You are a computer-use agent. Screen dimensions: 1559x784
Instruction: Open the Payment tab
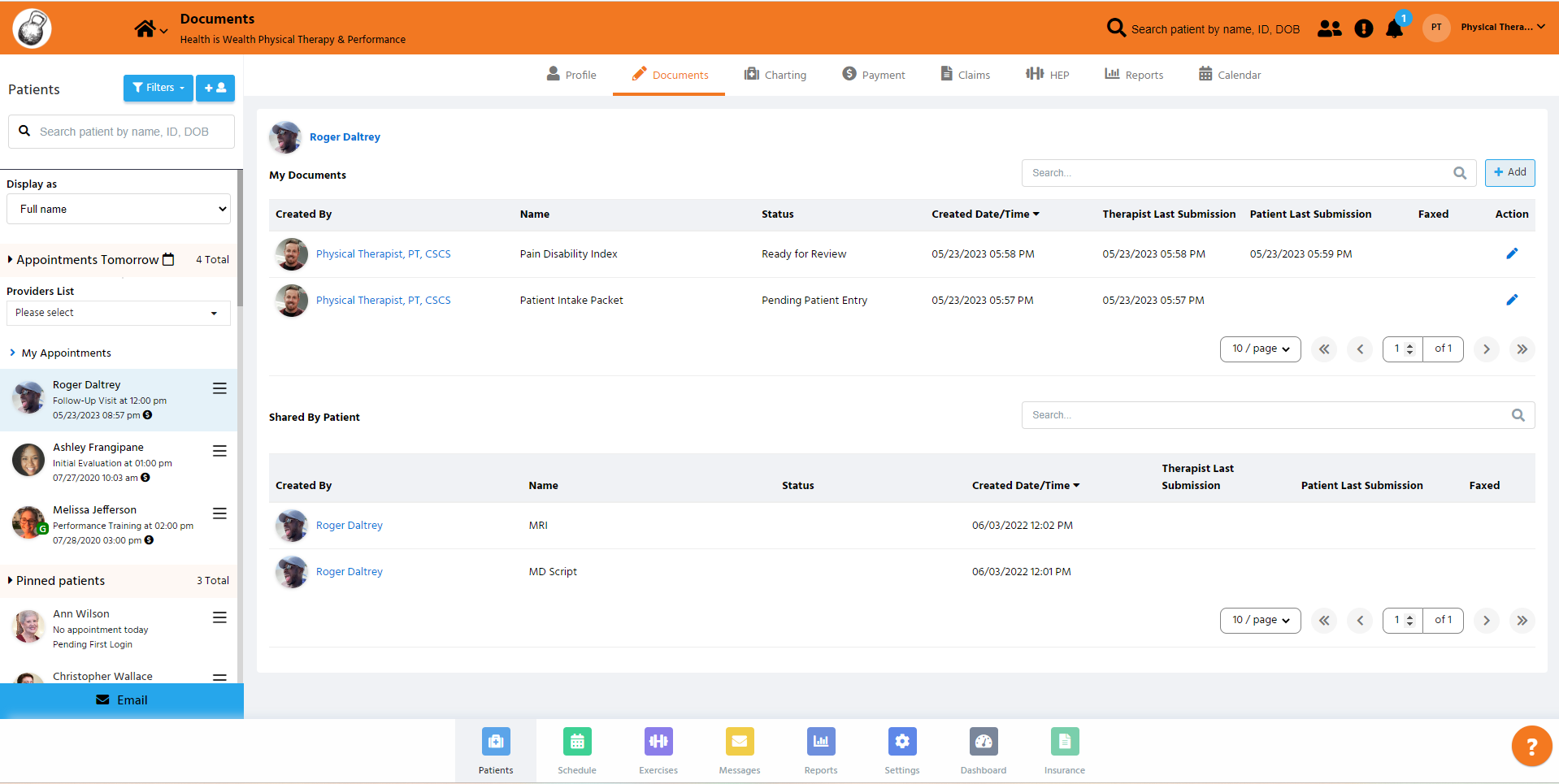click(873, 75)
